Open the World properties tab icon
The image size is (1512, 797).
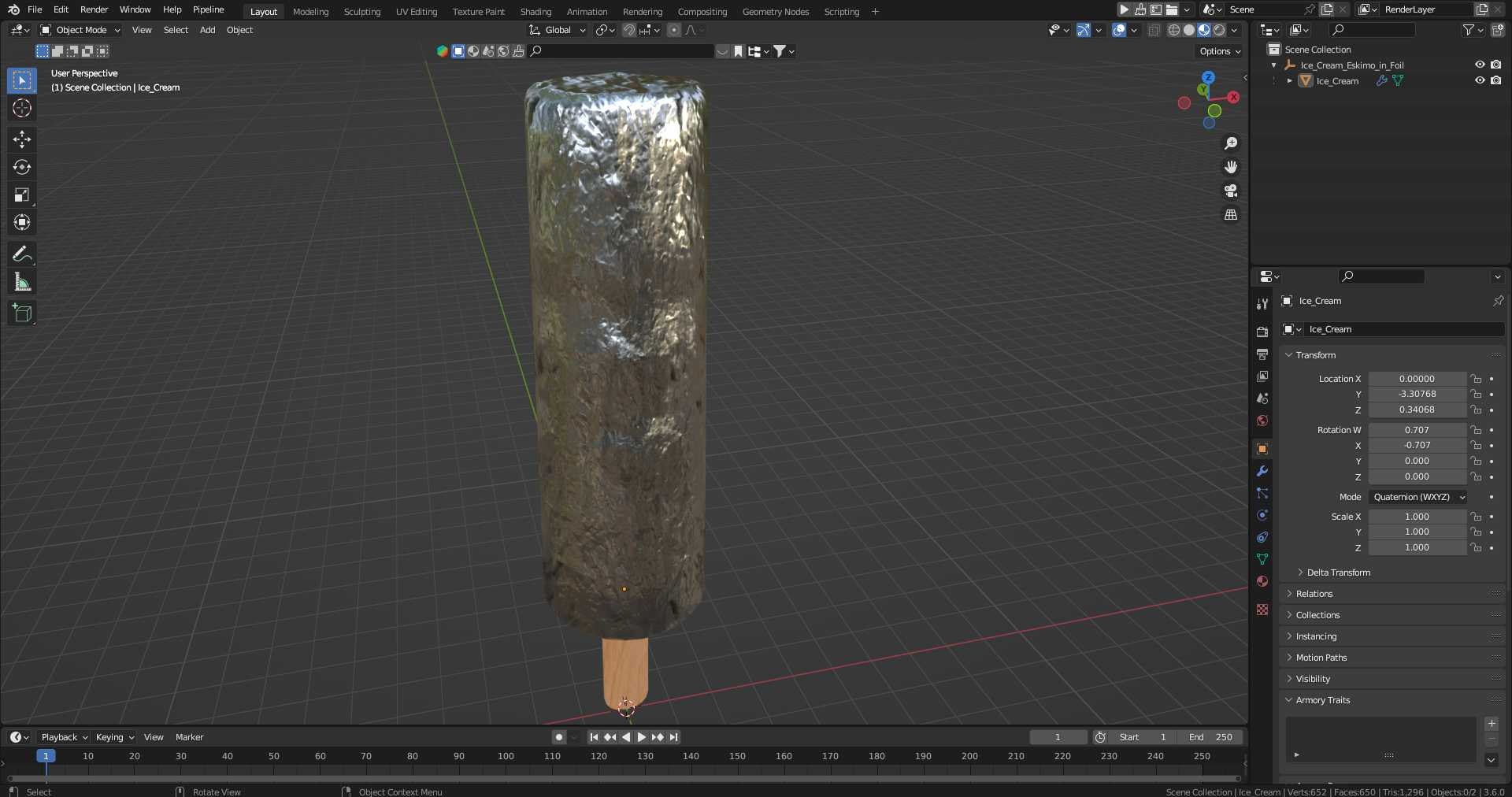click(x=1262, y=421)
